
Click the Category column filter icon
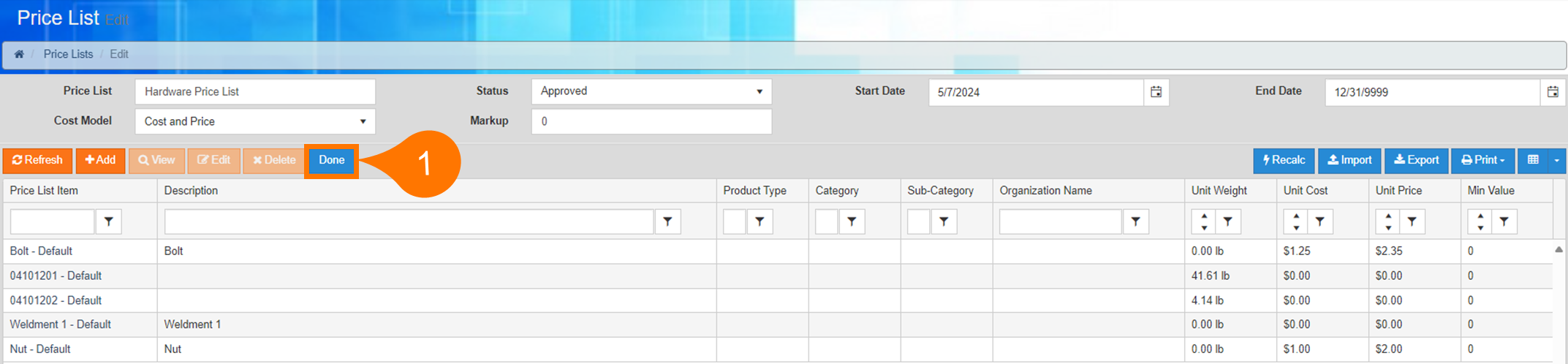852,221
